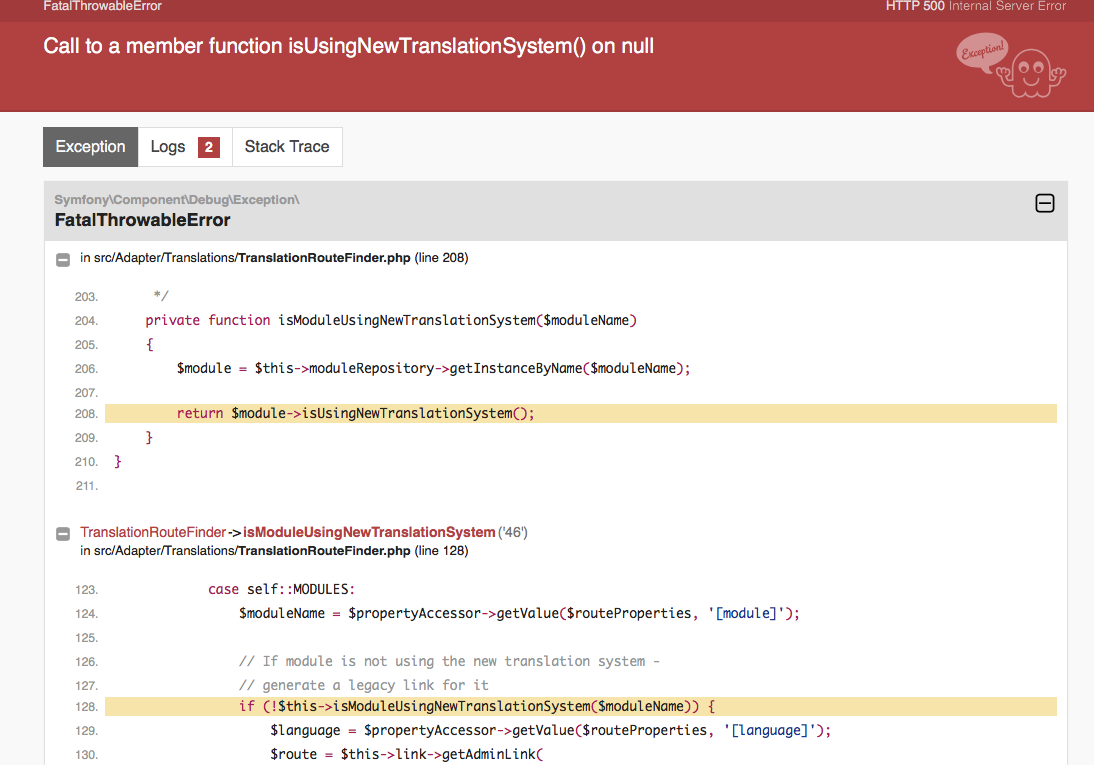Click comment line 127 "generate a legacy link"
Viewport: 1094px width, 765px height.
[x=364, y=685]
